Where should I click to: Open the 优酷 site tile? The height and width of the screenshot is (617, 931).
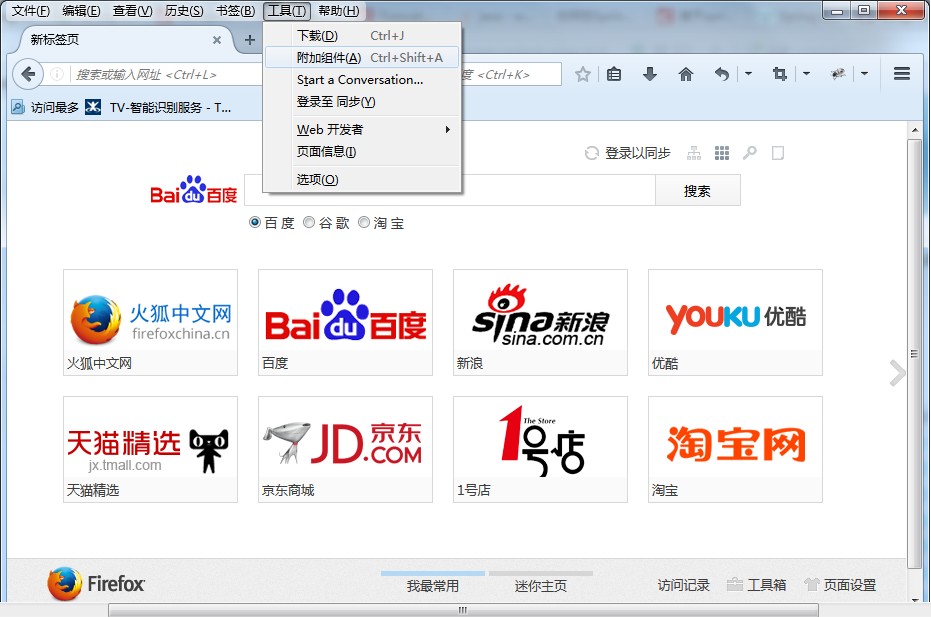coord(735,322)
